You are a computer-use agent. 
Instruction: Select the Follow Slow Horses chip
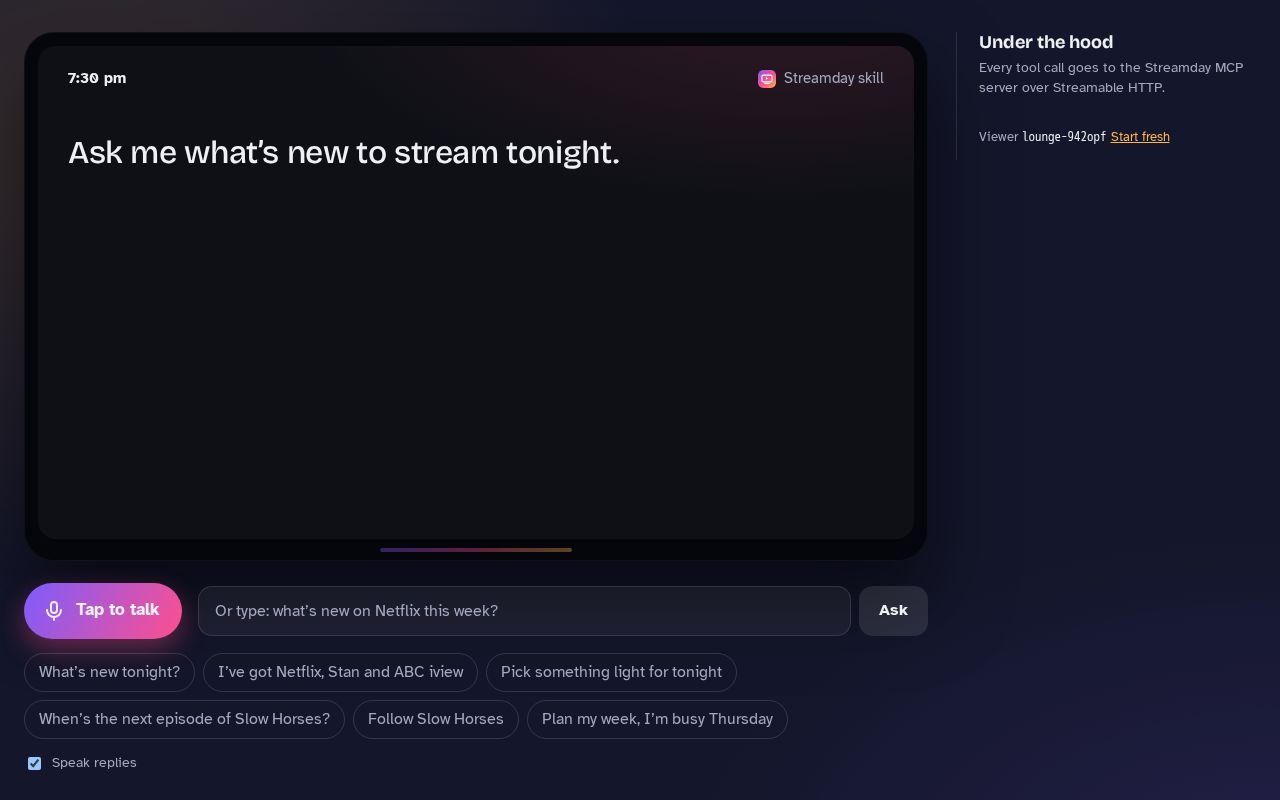pyautogui.click(x=435, y=719)
